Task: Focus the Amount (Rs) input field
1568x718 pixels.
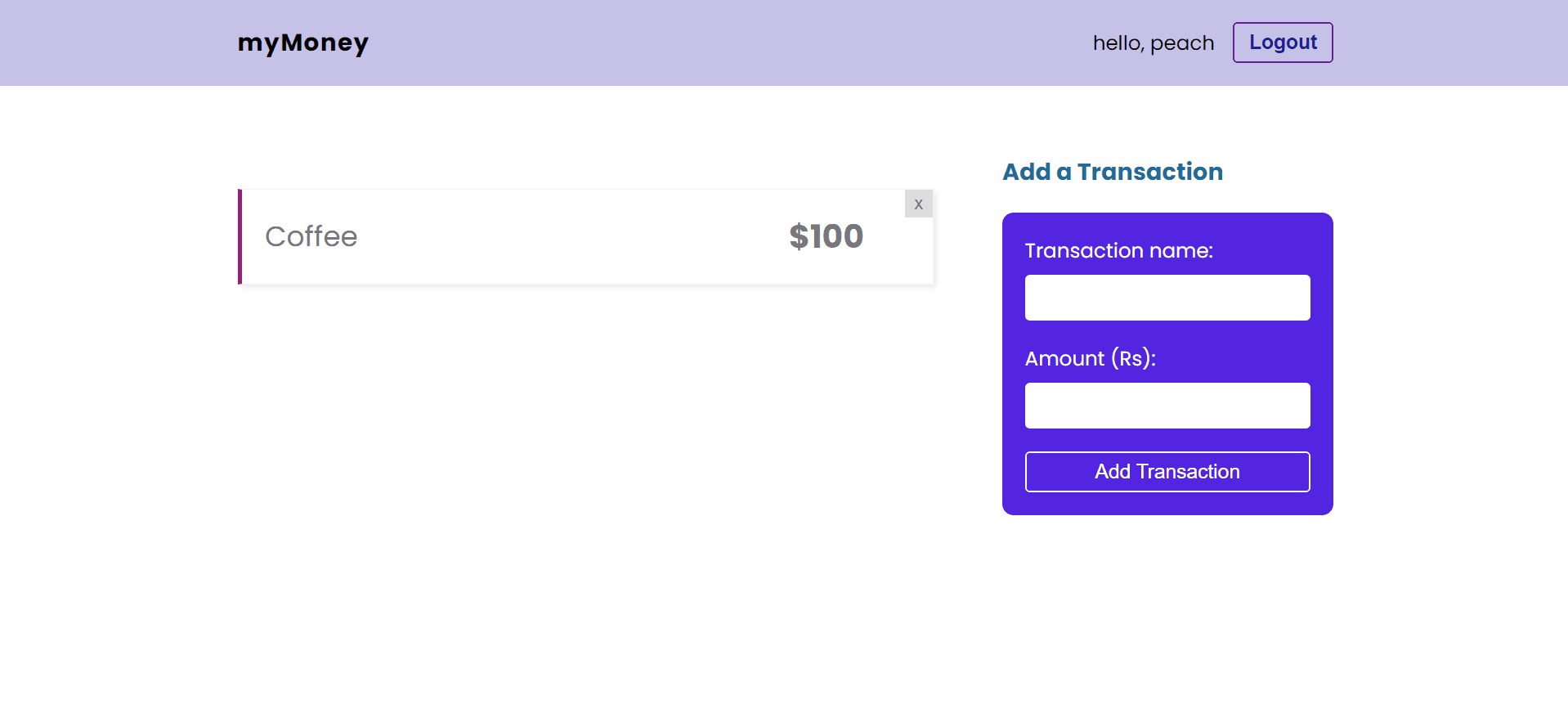Action: (1167, 406)
